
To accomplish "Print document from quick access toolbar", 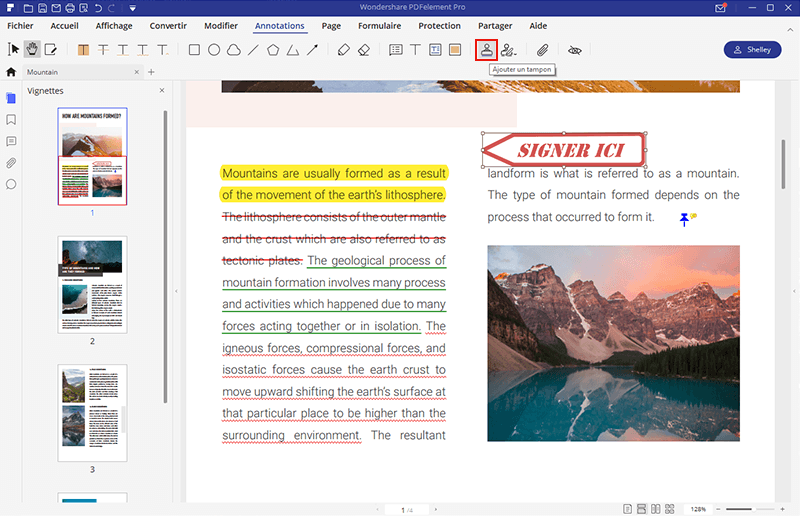I will (70, 8).
